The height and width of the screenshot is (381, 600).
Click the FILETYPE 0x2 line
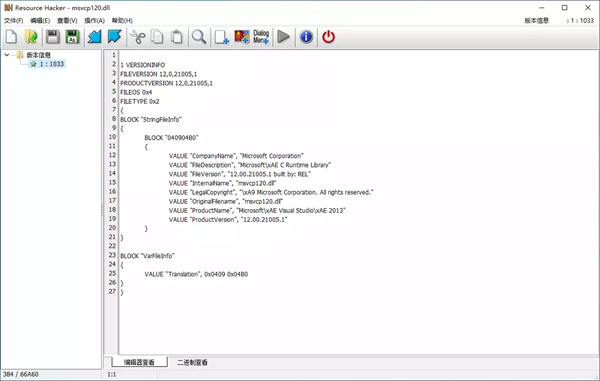tap(140, 101)
